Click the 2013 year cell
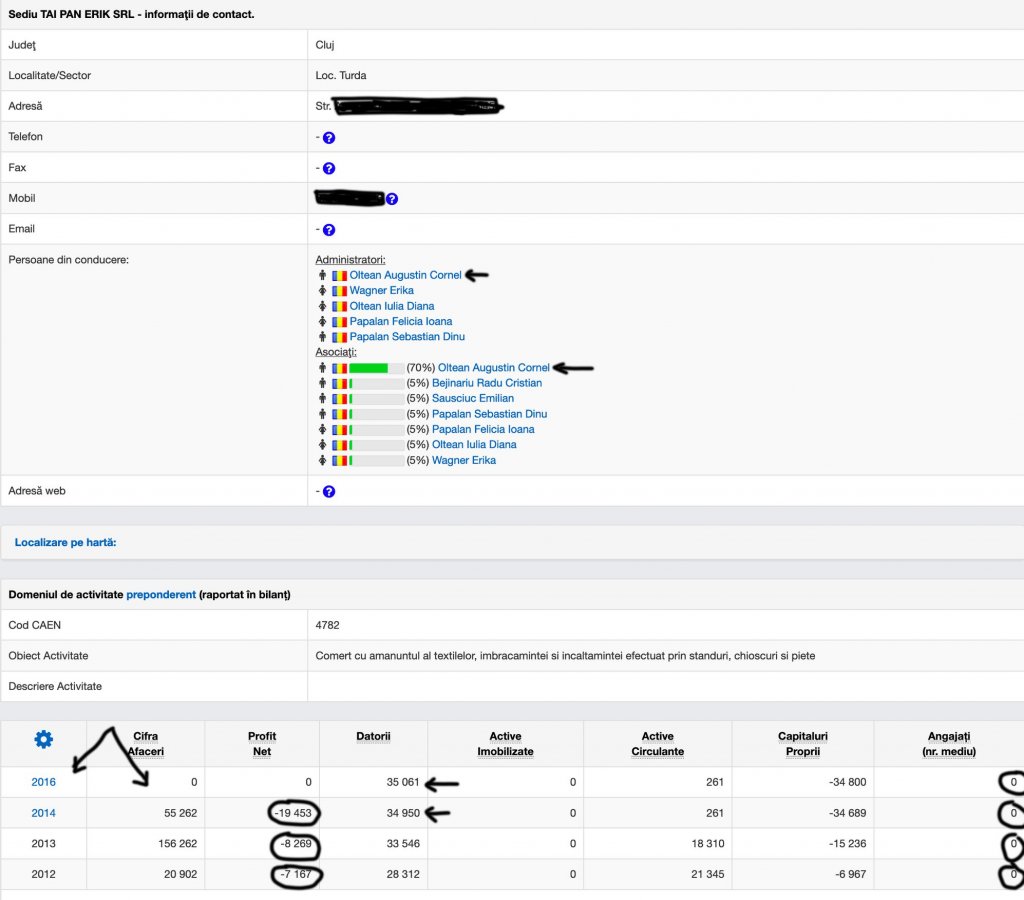1024x900 pixels. [x=44, y=844]
